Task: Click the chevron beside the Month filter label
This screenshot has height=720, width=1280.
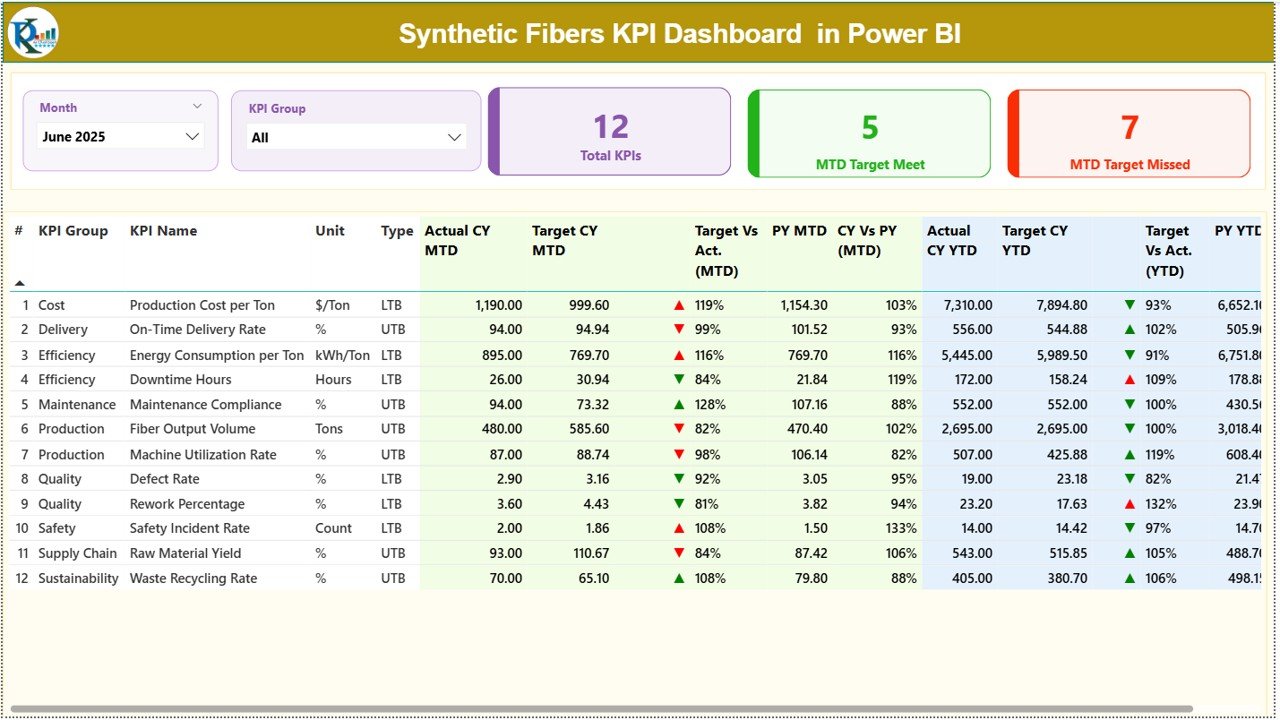Action: (x=197, y=105)
